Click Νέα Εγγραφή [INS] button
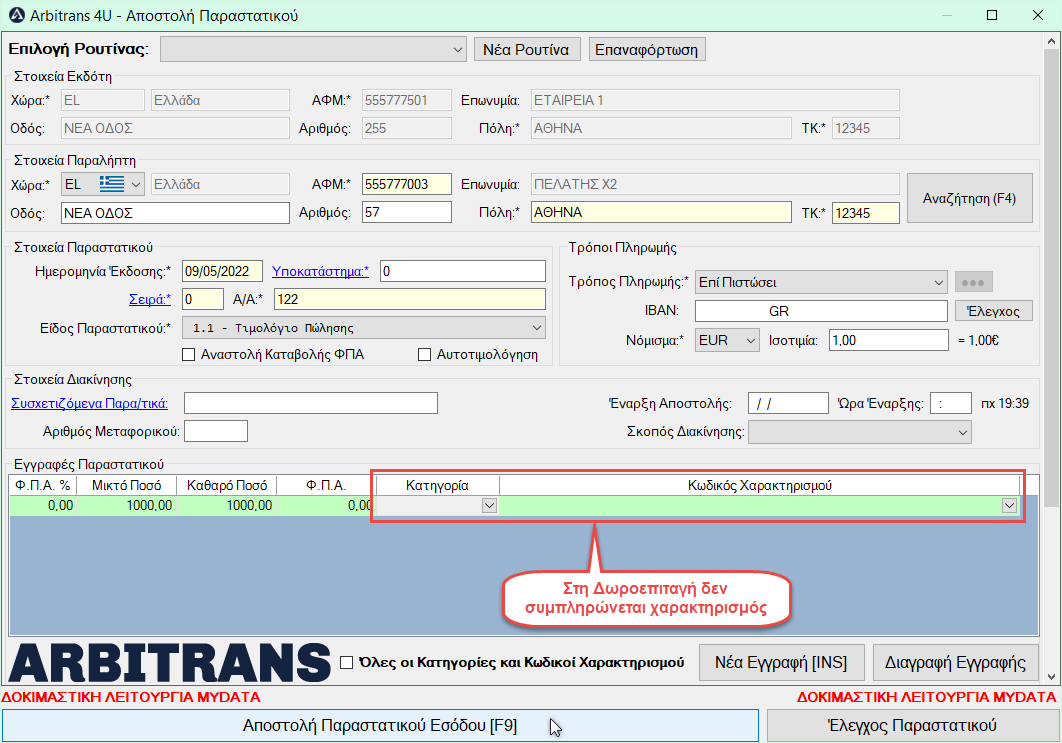Viewport: 1062px width, 743px height. 781,662
